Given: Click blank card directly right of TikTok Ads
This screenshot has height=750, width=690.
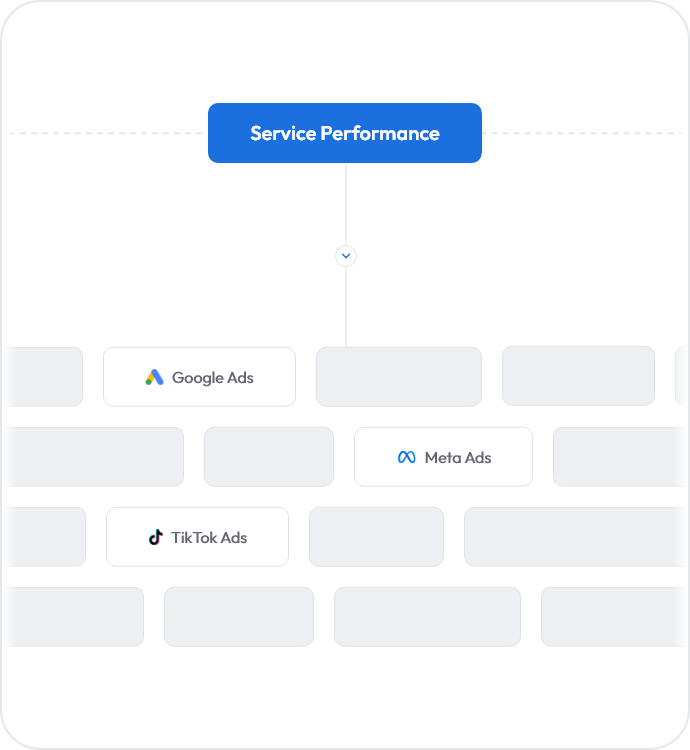Looking at the screenshot, I should click(376, 537).
